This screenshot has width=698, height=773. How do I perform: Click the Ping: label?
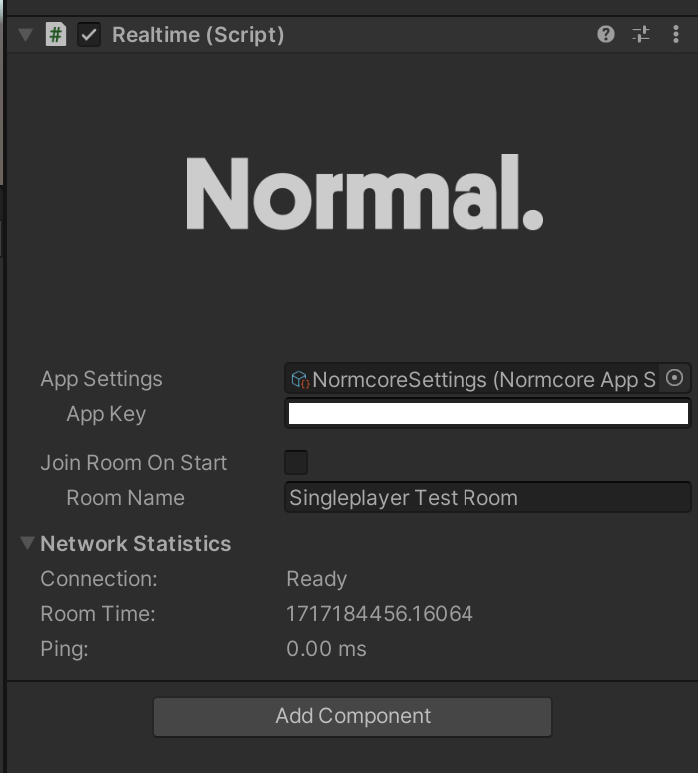click(x=64, y=649)
